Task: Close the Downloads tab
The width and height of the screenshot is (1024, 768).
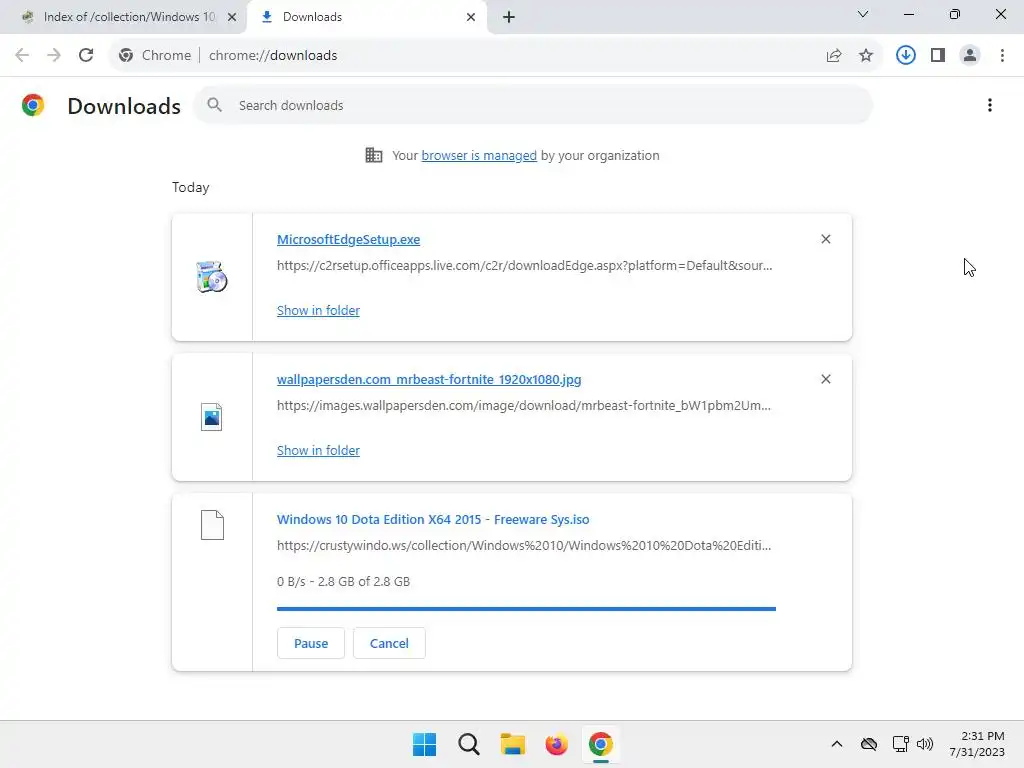Action: pyautogui.click(x=471, y=17)
